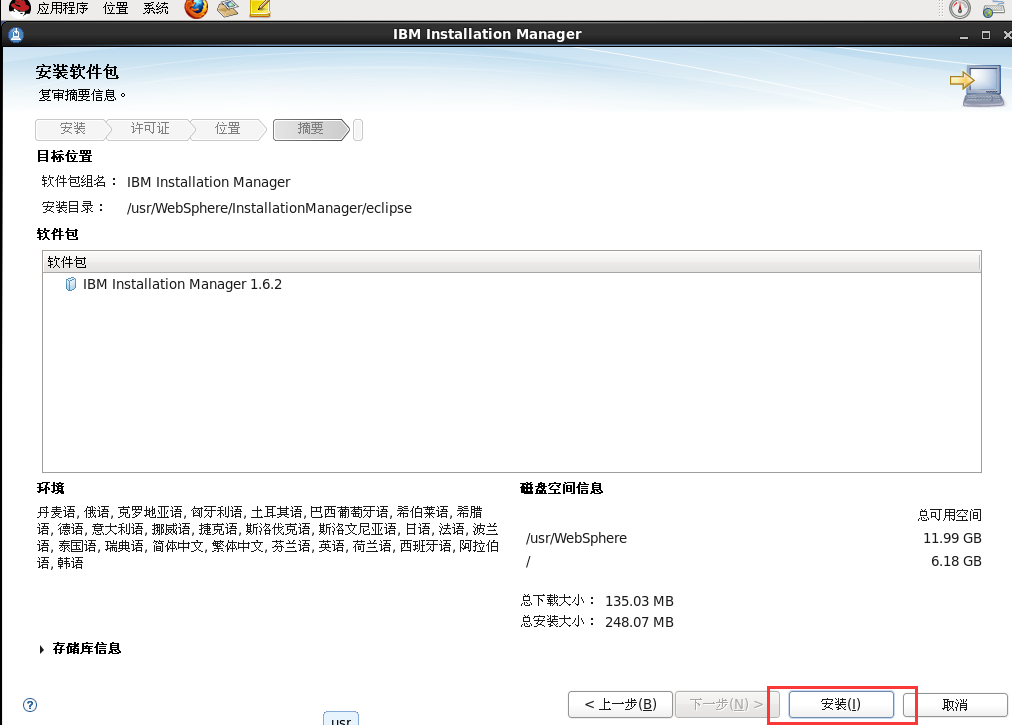The width and height of the screenshot is (1012, 725).
Task: Launch Firefox from the top panel
Action: click(x=196, y=8)
